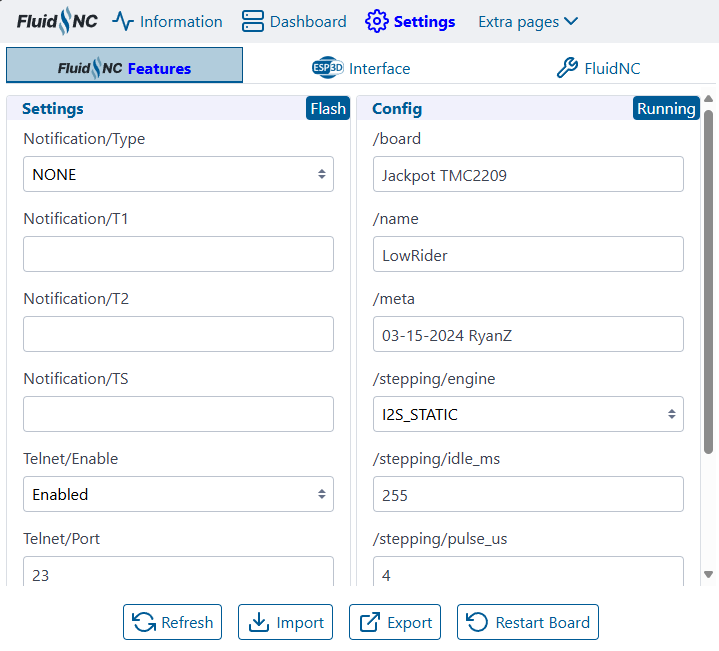
Task: Expand the Extra pages menu
Action: [528, 22]
